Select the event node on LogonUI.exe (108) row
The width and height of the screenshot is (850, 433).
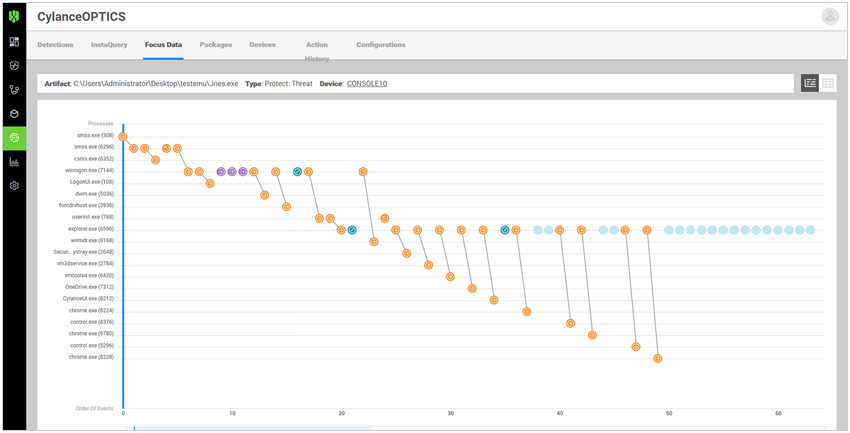pyautogui.click(x=210, y=183)
